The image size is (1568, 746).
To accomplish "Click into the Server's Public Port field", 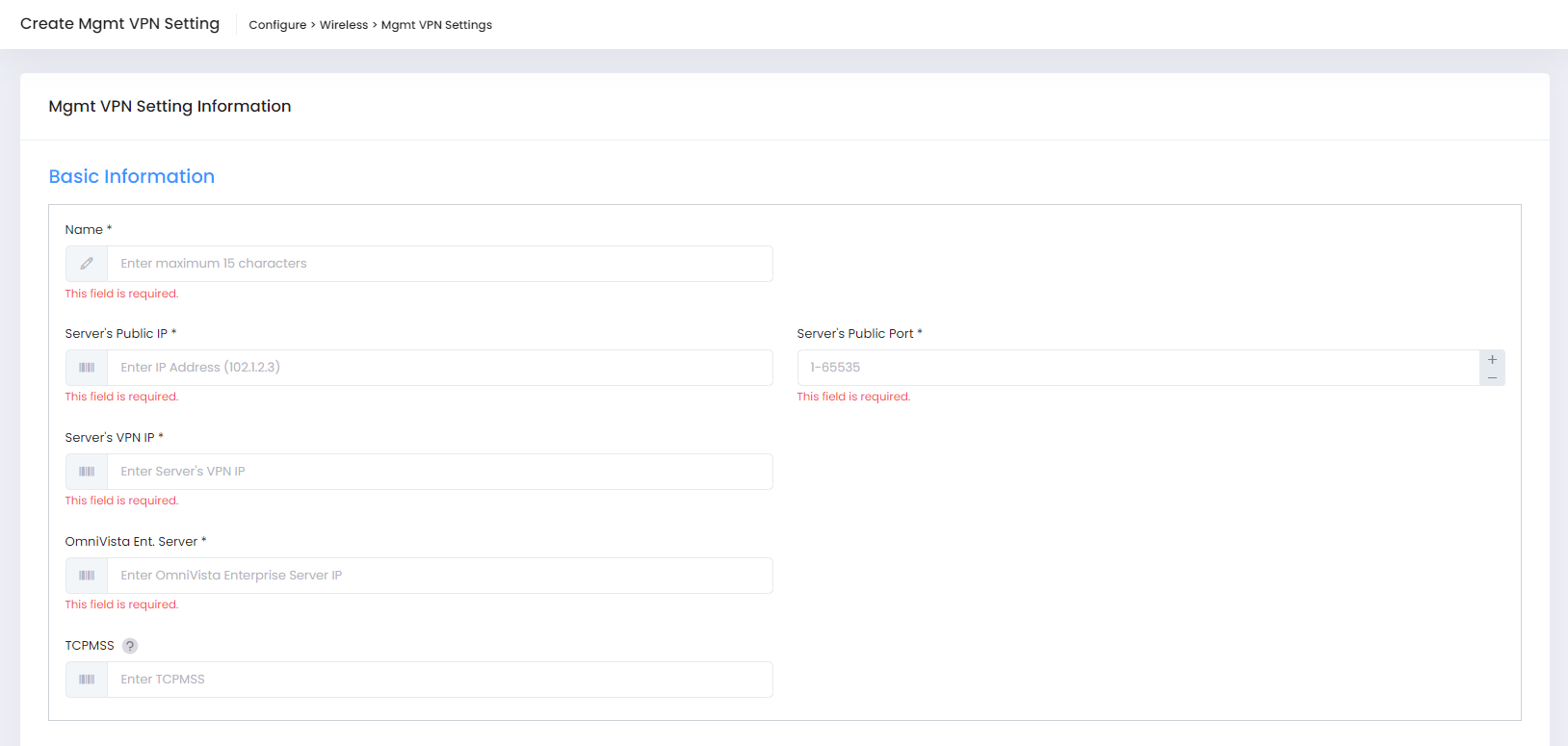I will point(1137,368).
